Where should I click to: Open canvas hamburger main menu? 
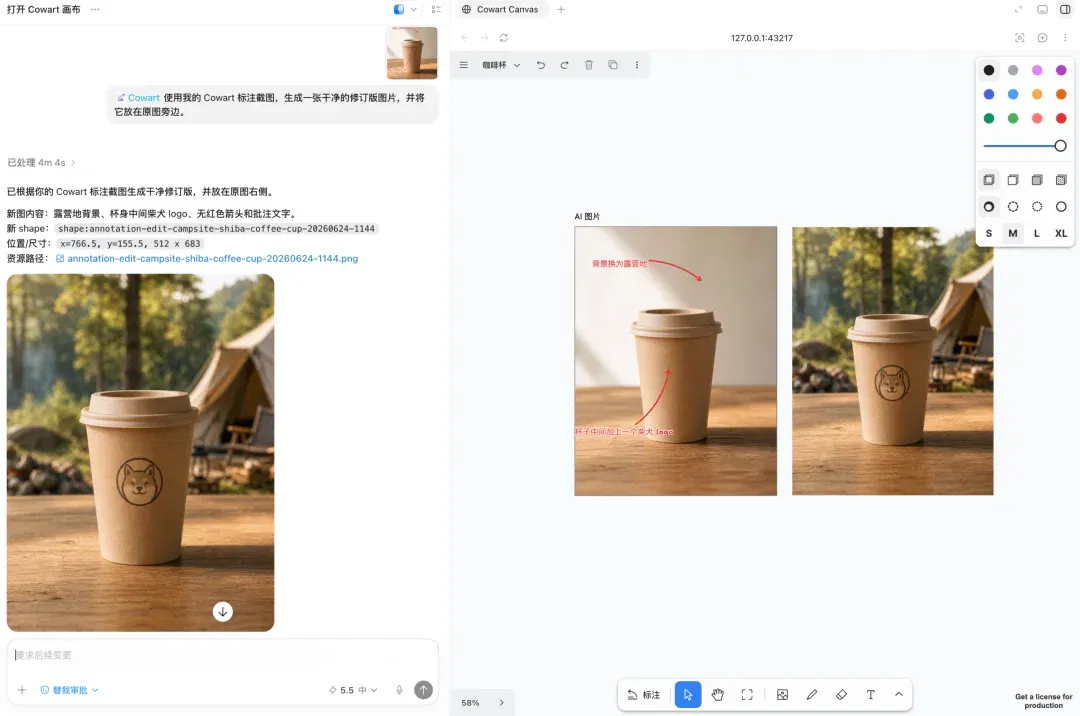(464, 65)
